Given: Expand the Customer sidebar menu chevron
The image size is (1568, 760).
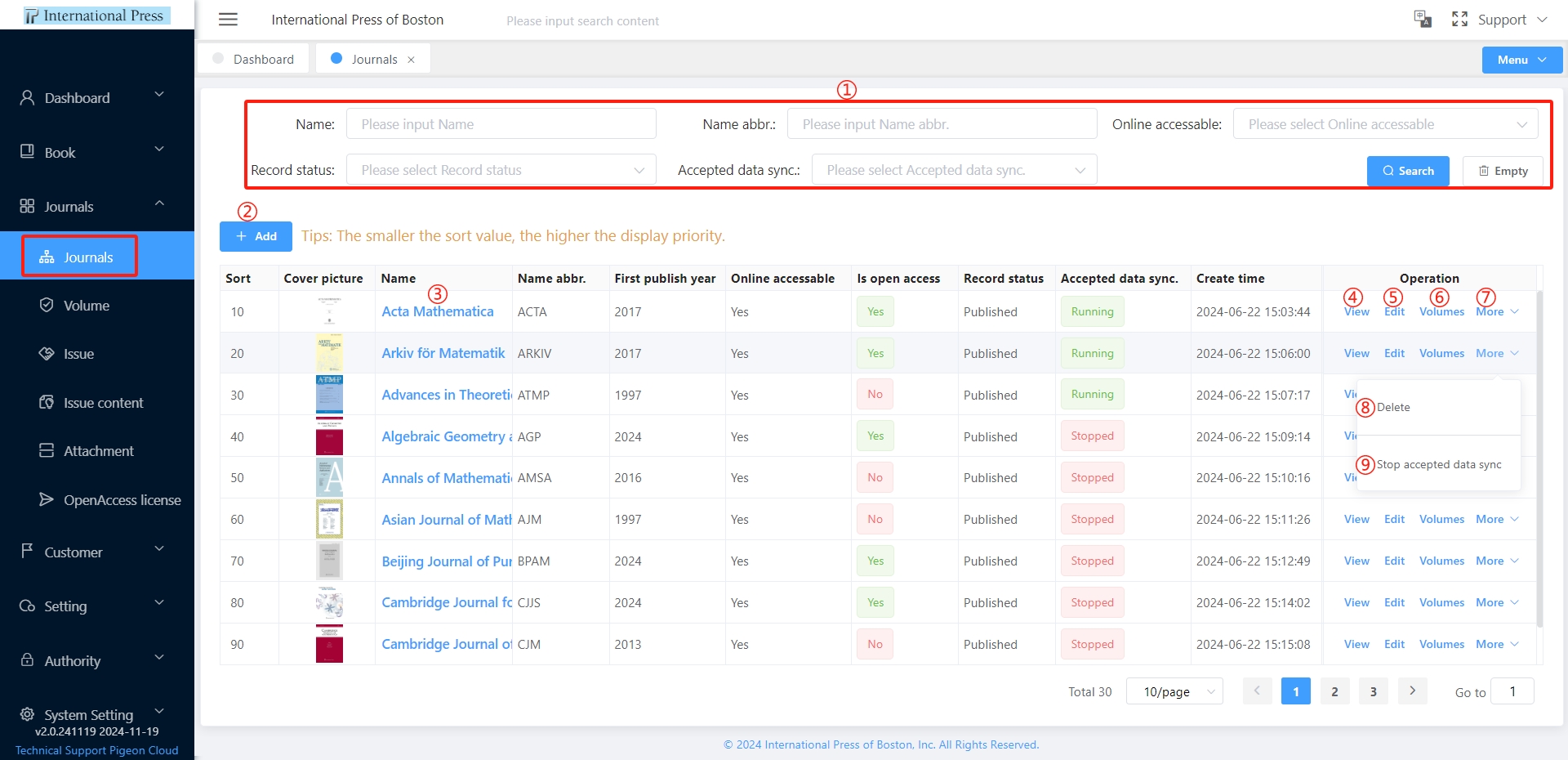Looking at the screenshot, I should pyautogui.click(x=159, y=548).
